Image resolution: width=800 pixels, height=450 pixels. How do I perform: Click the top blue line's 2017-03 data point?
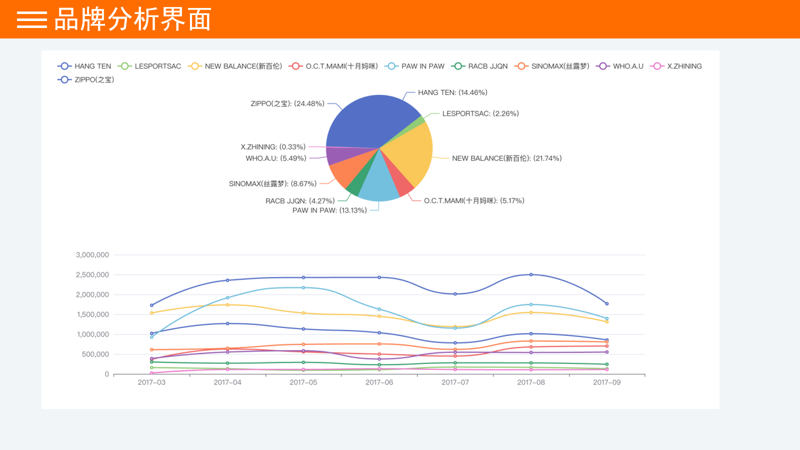pos(152,305)
